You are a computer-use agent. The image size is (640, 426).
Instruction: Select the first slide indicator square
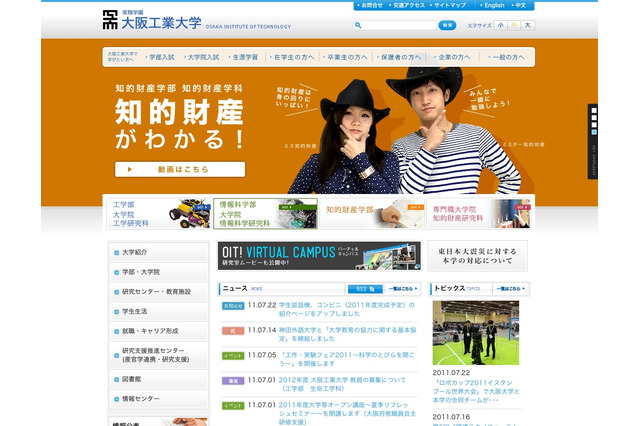(594, 111)
